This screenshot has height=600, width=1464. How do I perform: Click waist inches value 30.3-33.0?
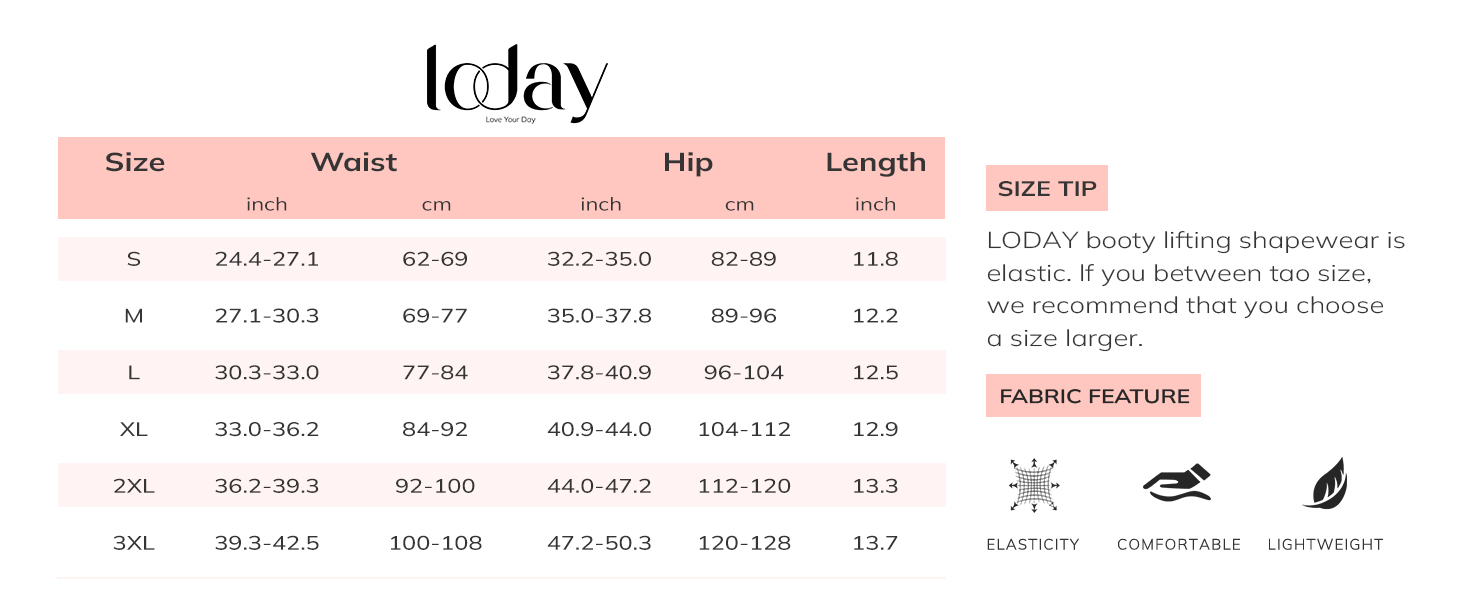(267, 372)
